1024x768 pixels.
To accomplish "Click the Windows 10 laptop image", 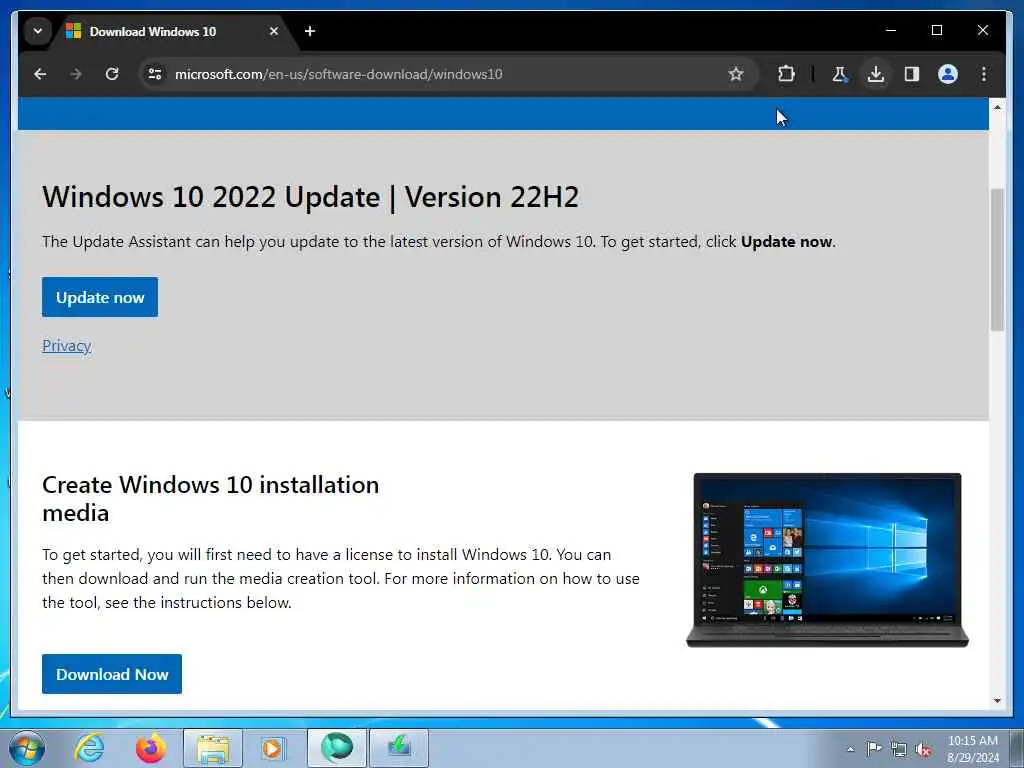I will (x=827, y=560).
